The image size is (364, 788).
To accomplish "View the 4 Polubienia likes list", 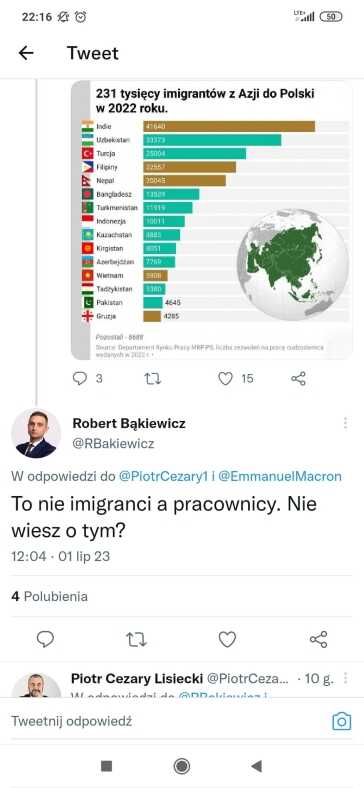I will [49, 597].
